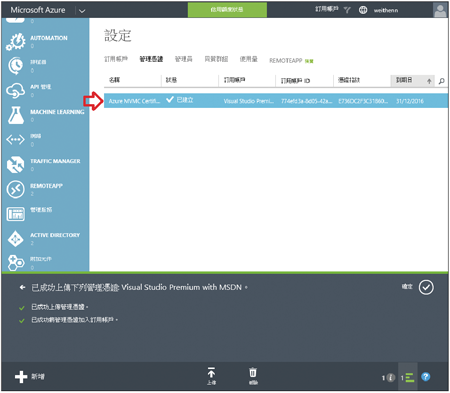Sort by expiry date column arrow
Image resolution: width=450 pixels, height=393 pixels.
click(429, 81)
